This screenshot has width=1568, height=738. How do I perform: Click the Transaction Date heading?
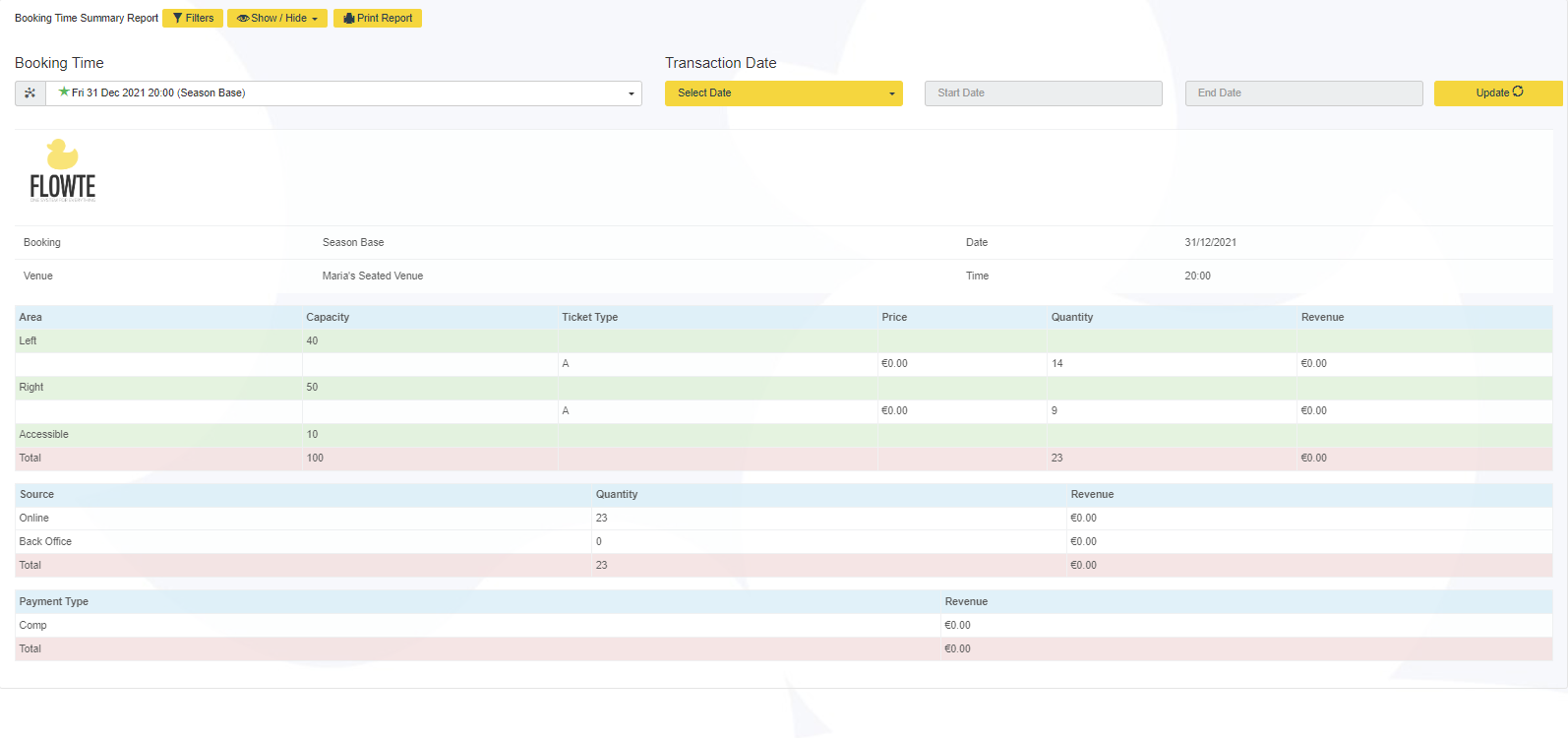(x=721, y=63)
